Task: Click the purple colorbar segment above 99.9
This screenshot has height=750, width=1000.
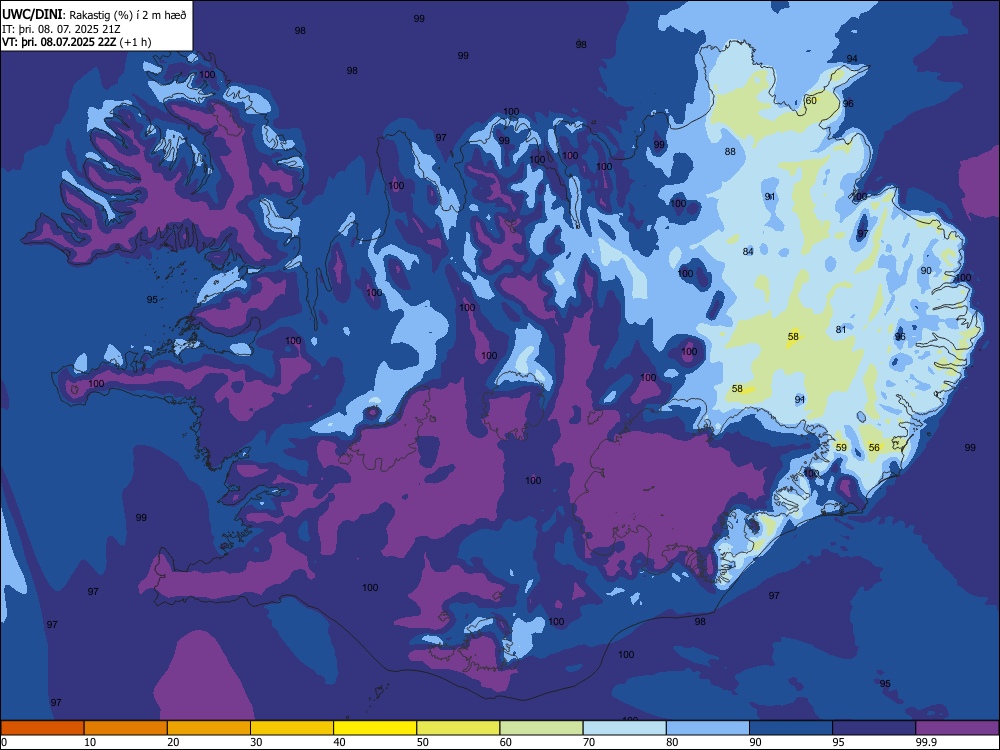Action: (957, 728)
